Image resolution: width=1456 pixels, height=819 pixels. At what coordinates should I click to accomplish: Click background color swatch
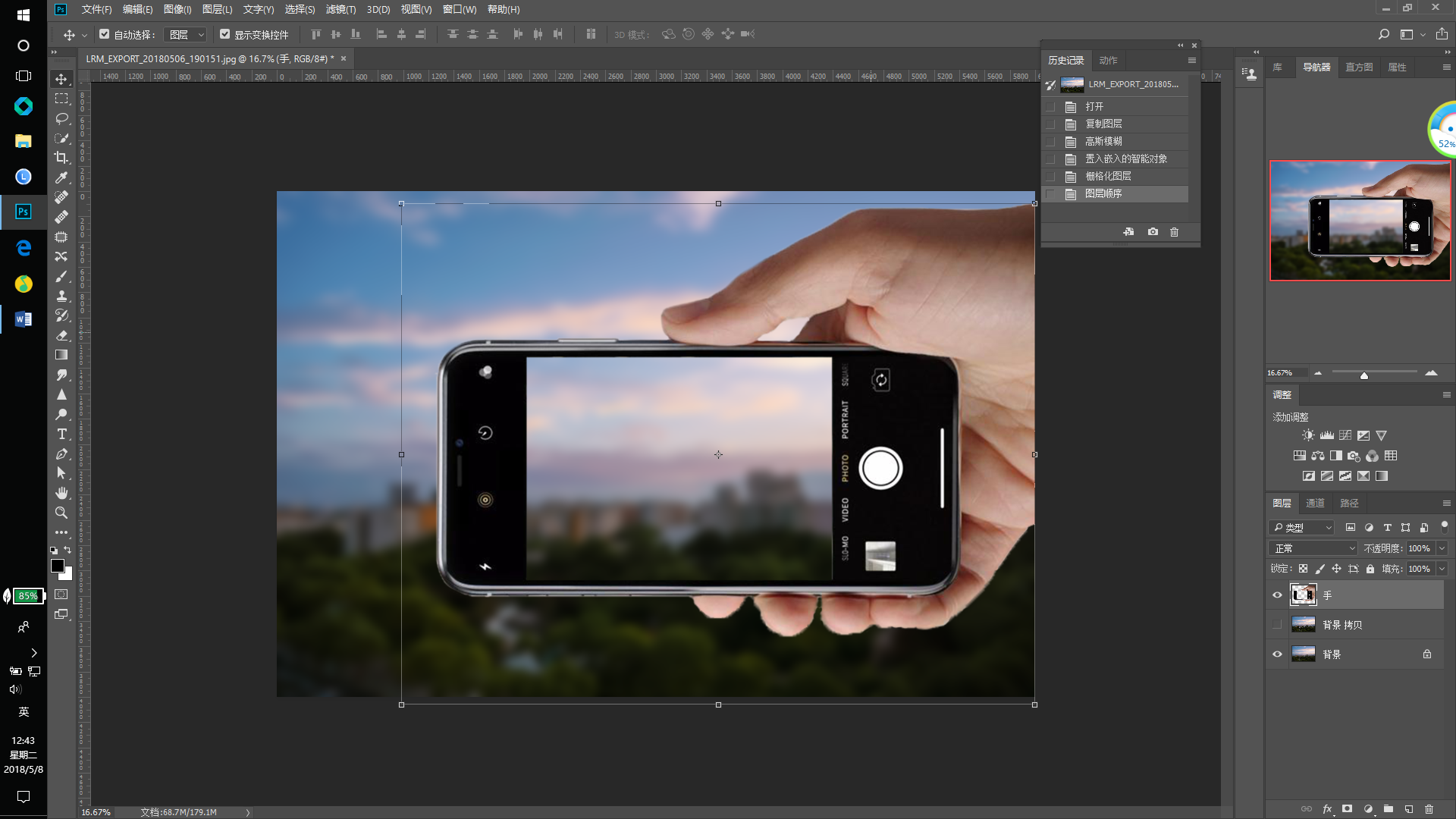tap(68, 576)
